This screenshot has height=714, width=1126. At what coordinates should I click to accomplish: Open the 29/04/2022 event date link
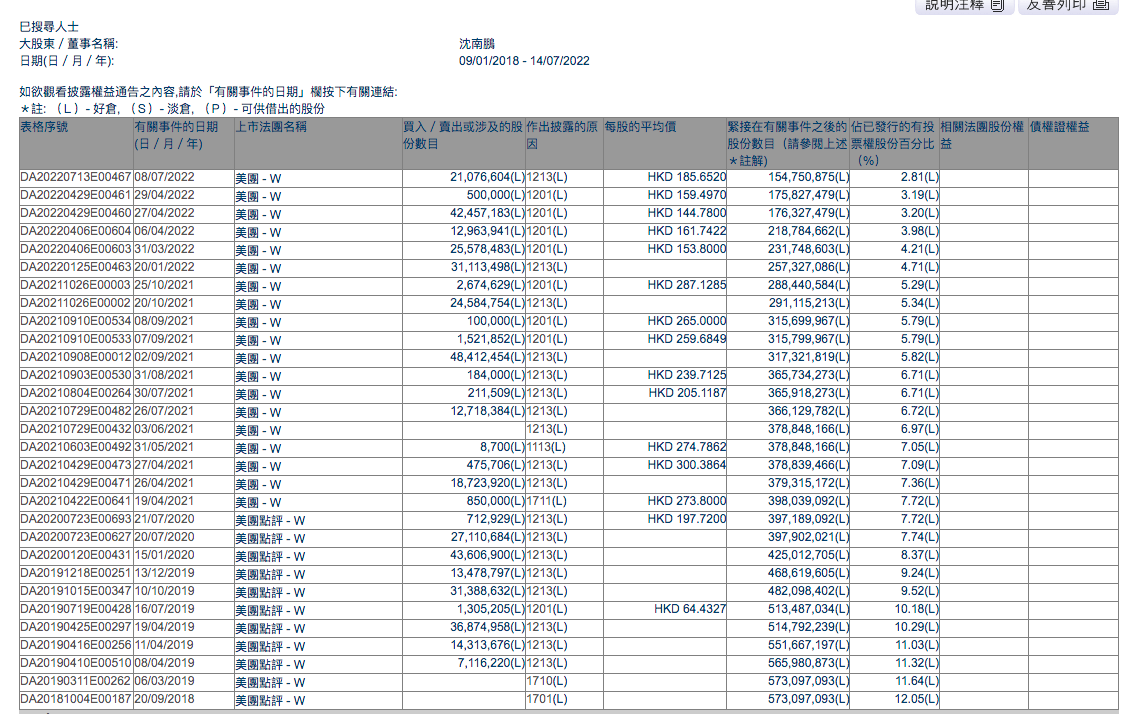(164, 195)
